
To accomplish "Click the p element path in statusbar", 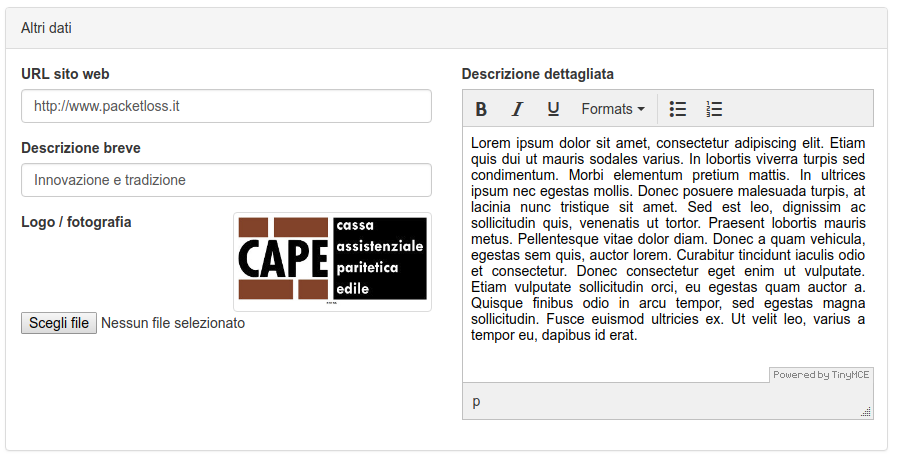I will [x=476, y=401].
